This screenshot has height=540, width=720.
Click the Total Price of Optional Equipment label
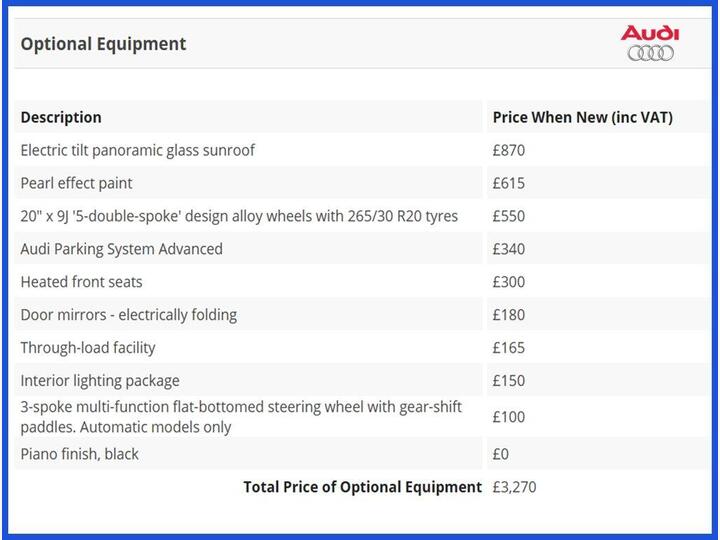(362, 487)
